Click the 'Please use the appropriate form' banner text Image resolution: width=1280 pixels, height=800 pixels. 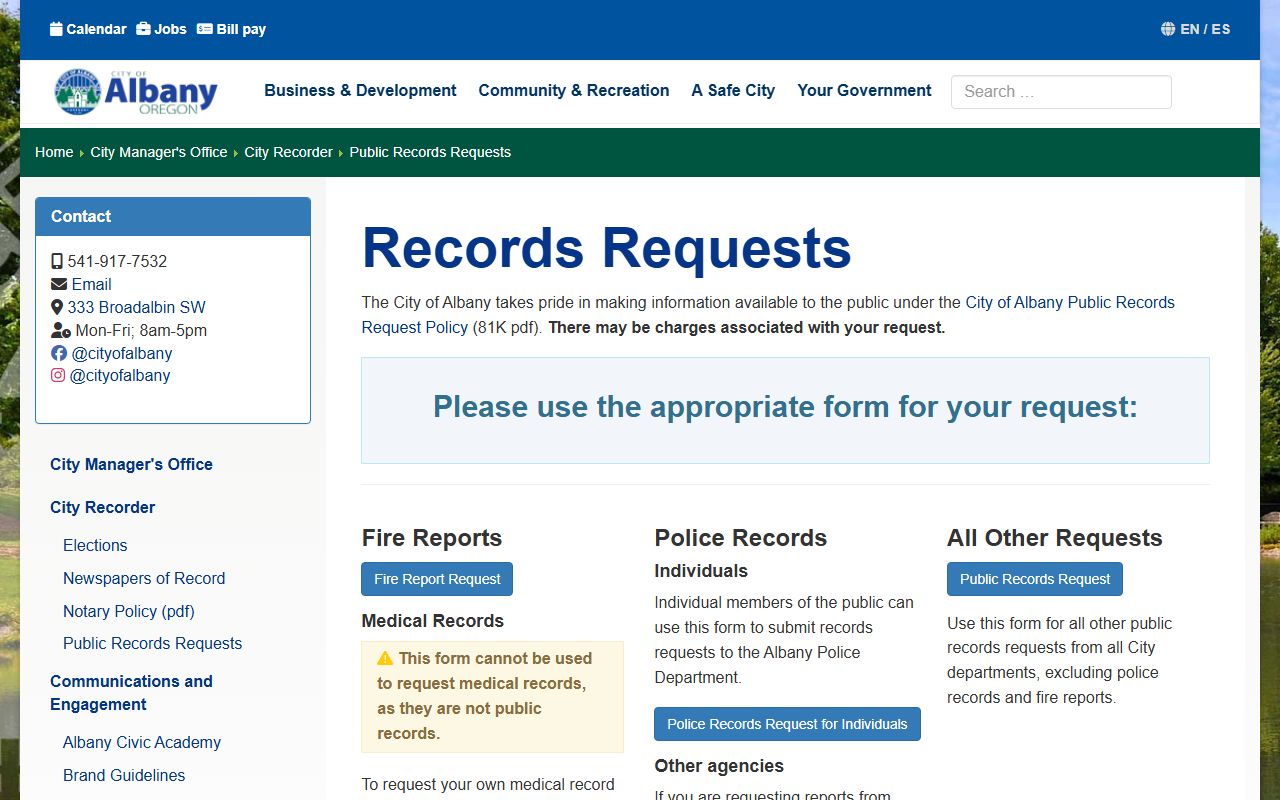click(x=785, y=407)
